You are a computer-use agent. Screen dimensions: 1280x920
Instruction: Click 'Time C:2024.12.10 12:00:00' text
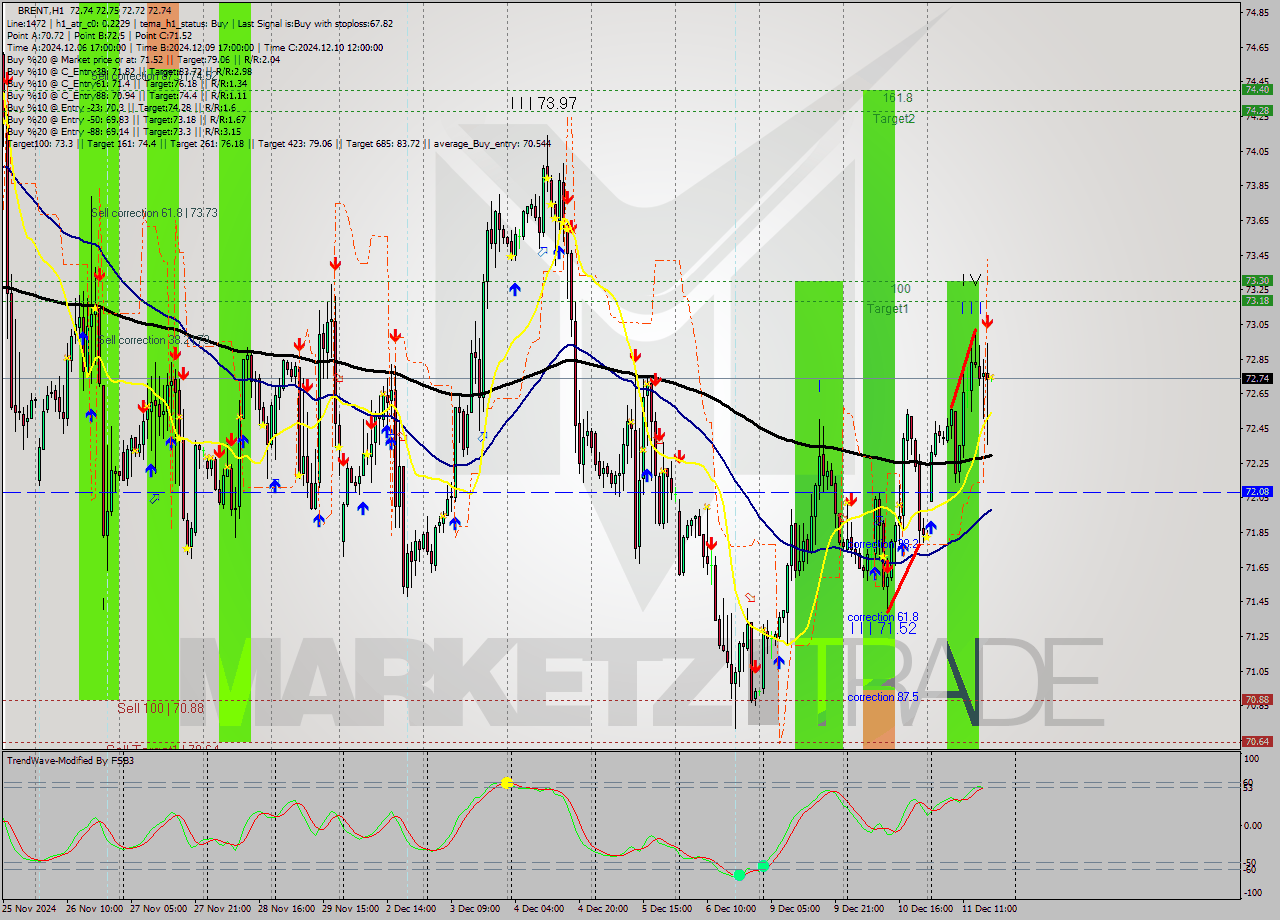(x=325, y=47)
